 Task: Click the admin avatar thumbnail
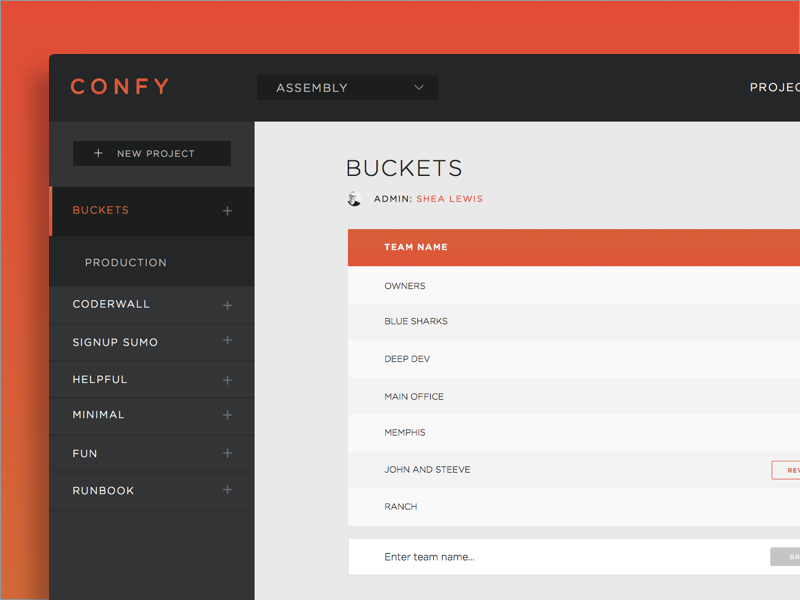[x=355, y=198]
